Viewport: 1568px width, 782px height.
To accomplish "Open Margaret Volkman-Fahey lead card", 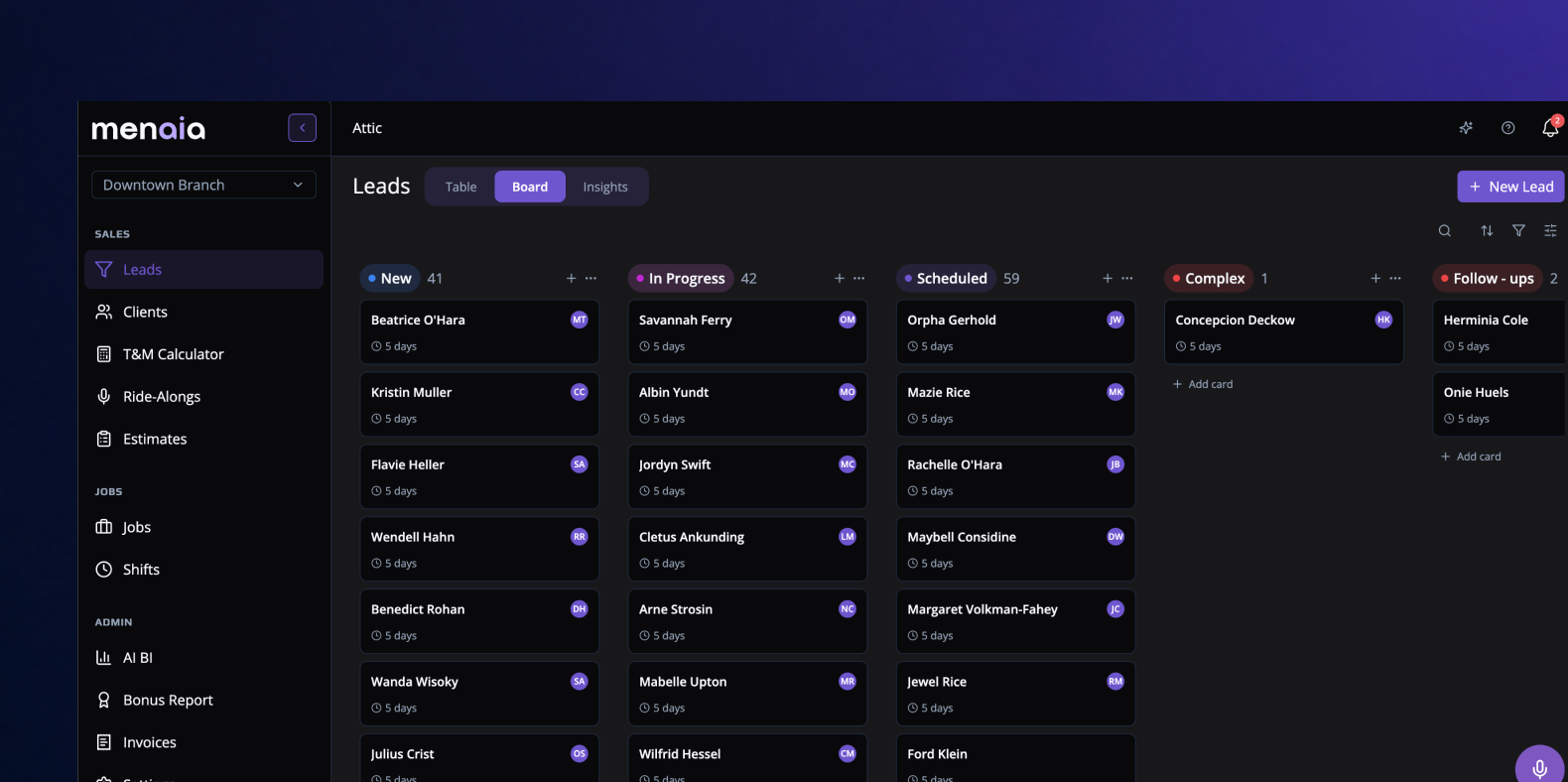I will [1015, 621].
